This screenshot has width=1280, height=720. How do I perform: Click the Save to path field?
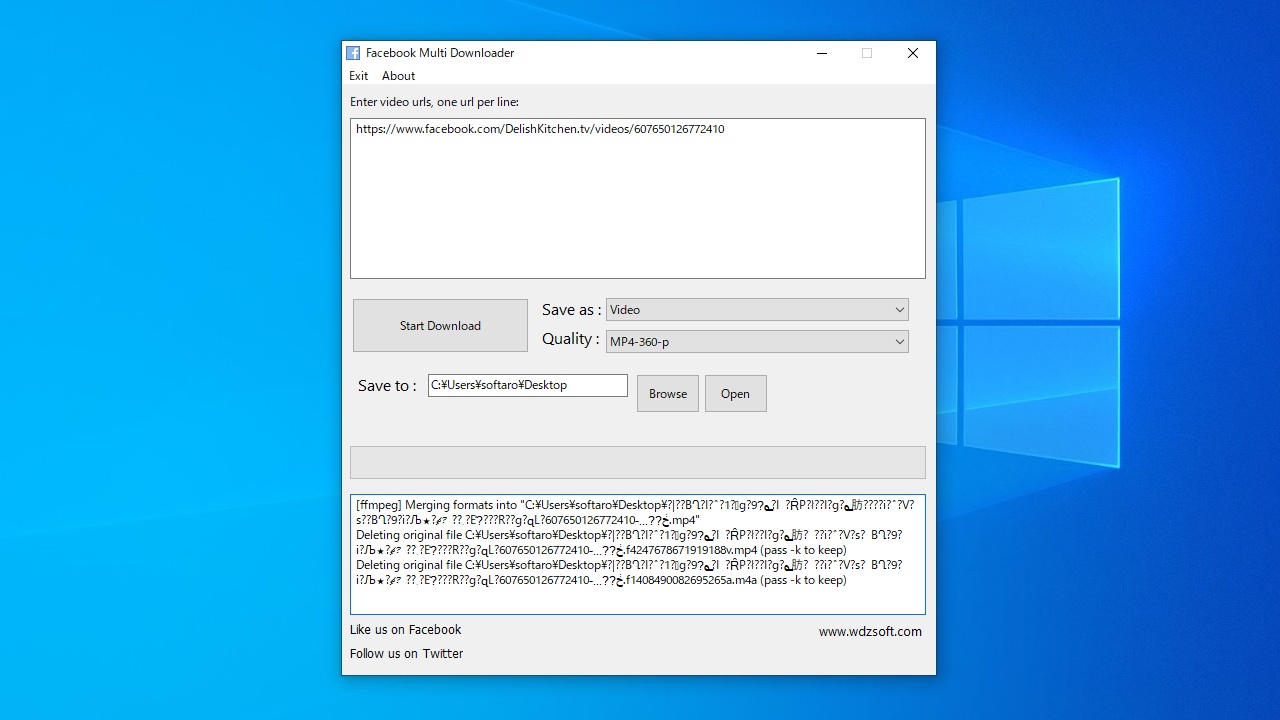point(528,385)
